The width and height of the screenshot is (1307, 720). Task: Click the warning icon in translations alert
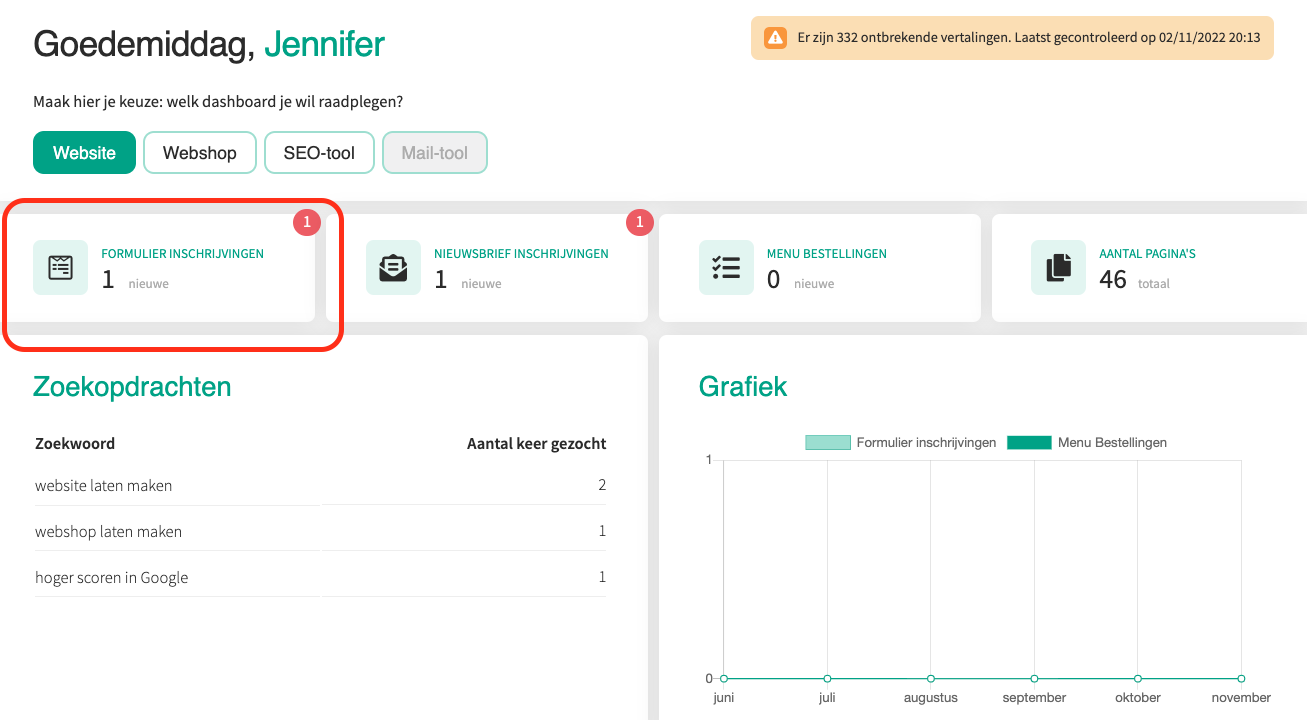tap(775, 38)
